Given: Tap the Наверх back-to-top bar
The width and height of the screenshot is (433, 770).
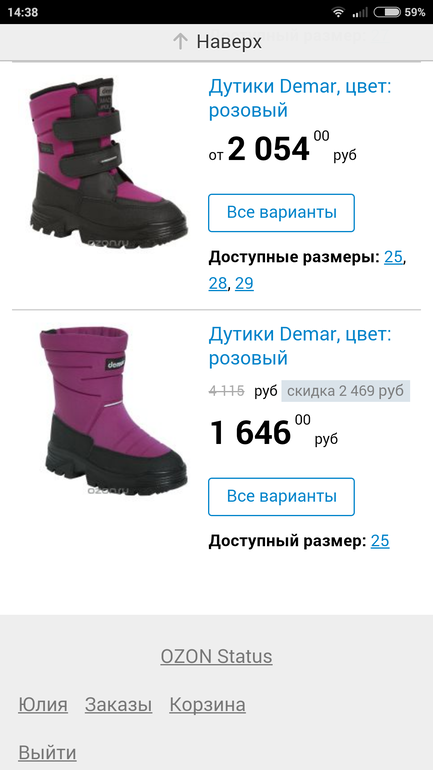Looking at the screenshot, I should 216,42.
